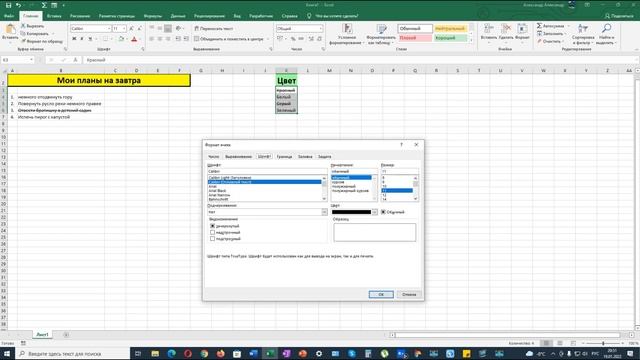Click Copy (Копировать) in clipboard group
640x360 pixels.
click(x=35, y=33)
